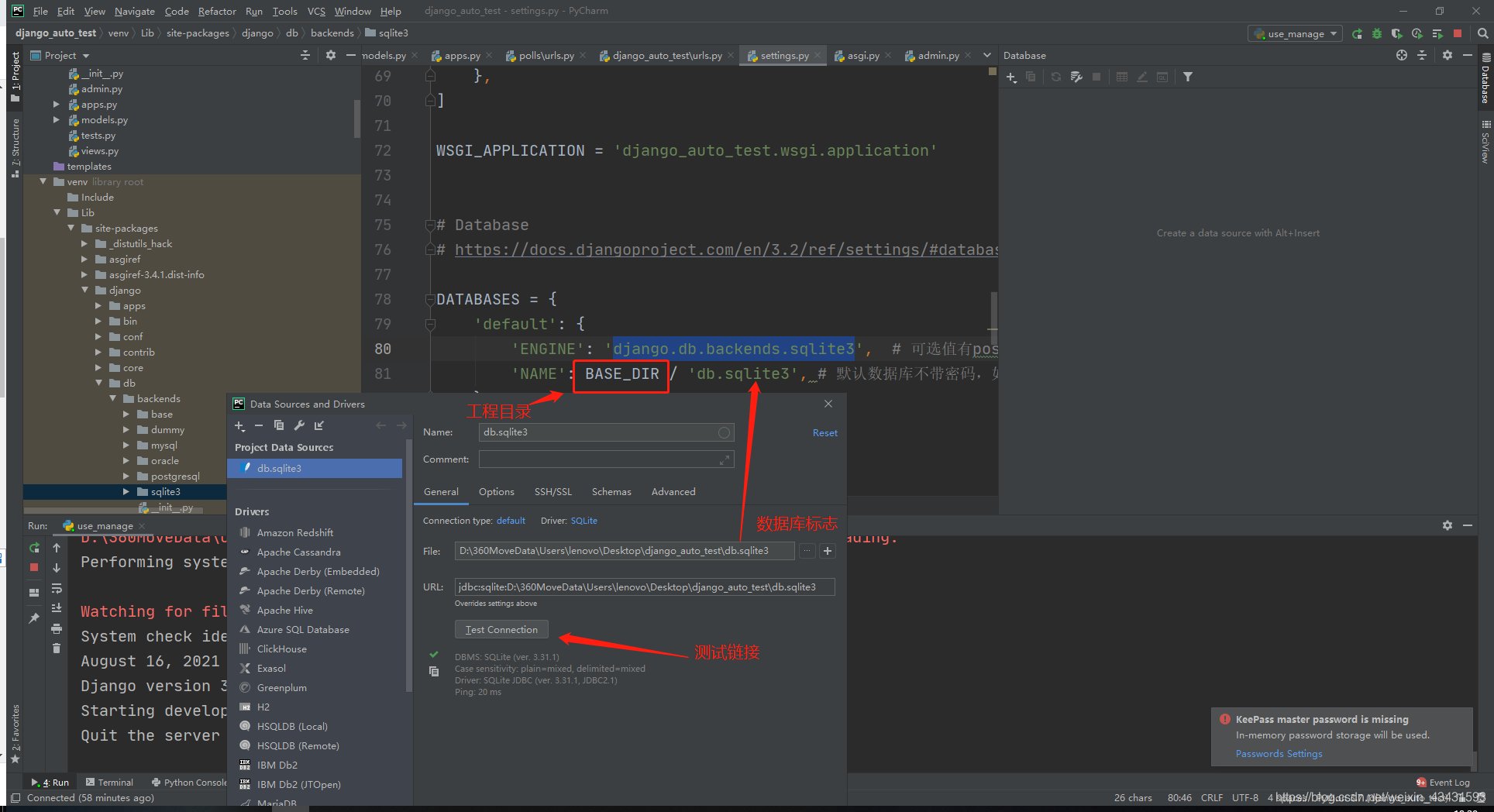The width and height of the screenshot is (1494, 812).
Task: Open Passwords Settings link in notification
Action: pyautogui.click(x=1279, y=754)
